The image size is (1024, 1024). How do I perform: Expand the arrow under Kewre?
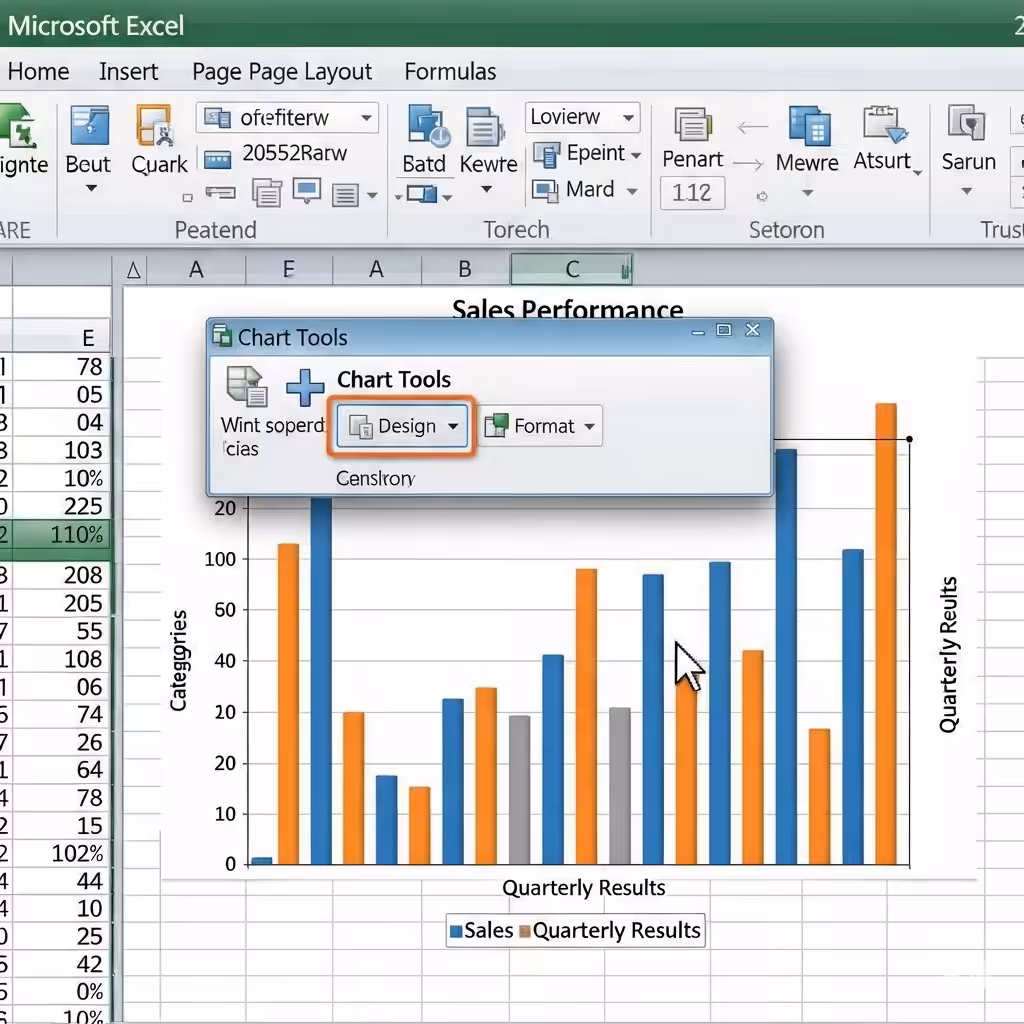(x=487, y=189)
